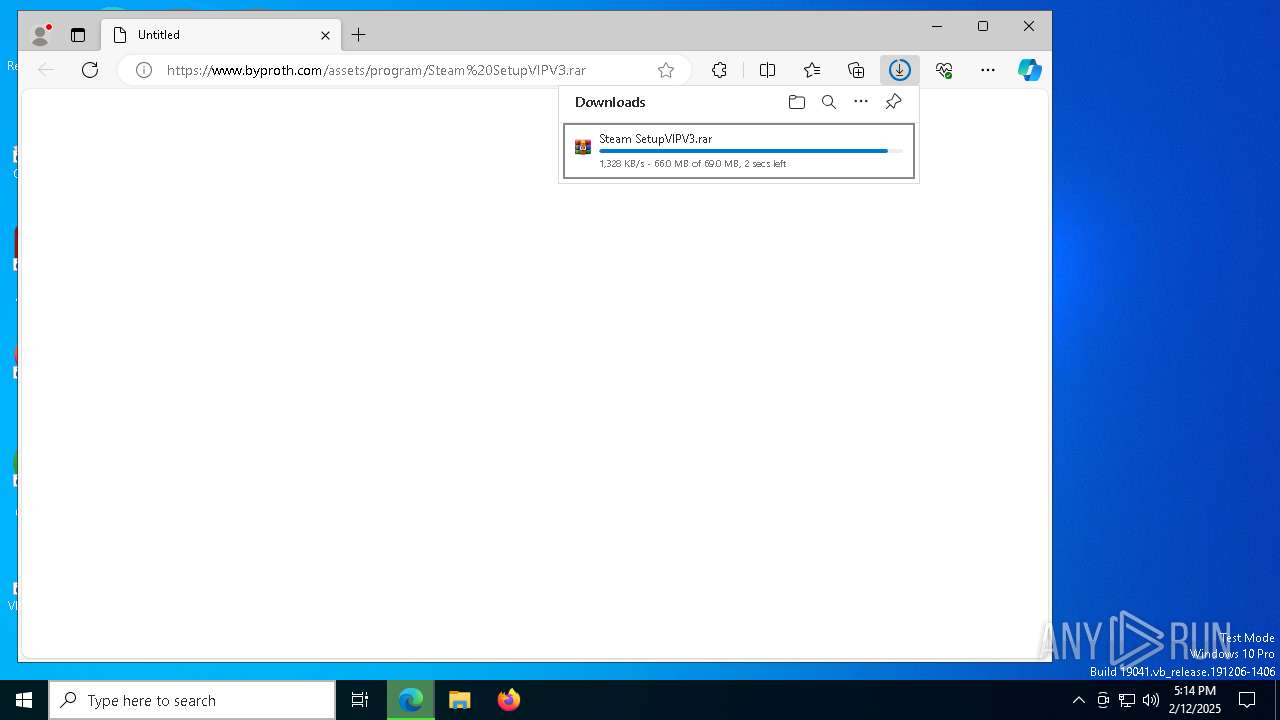
Task: Show hidden system tray icons
Action: point(1078,700)
